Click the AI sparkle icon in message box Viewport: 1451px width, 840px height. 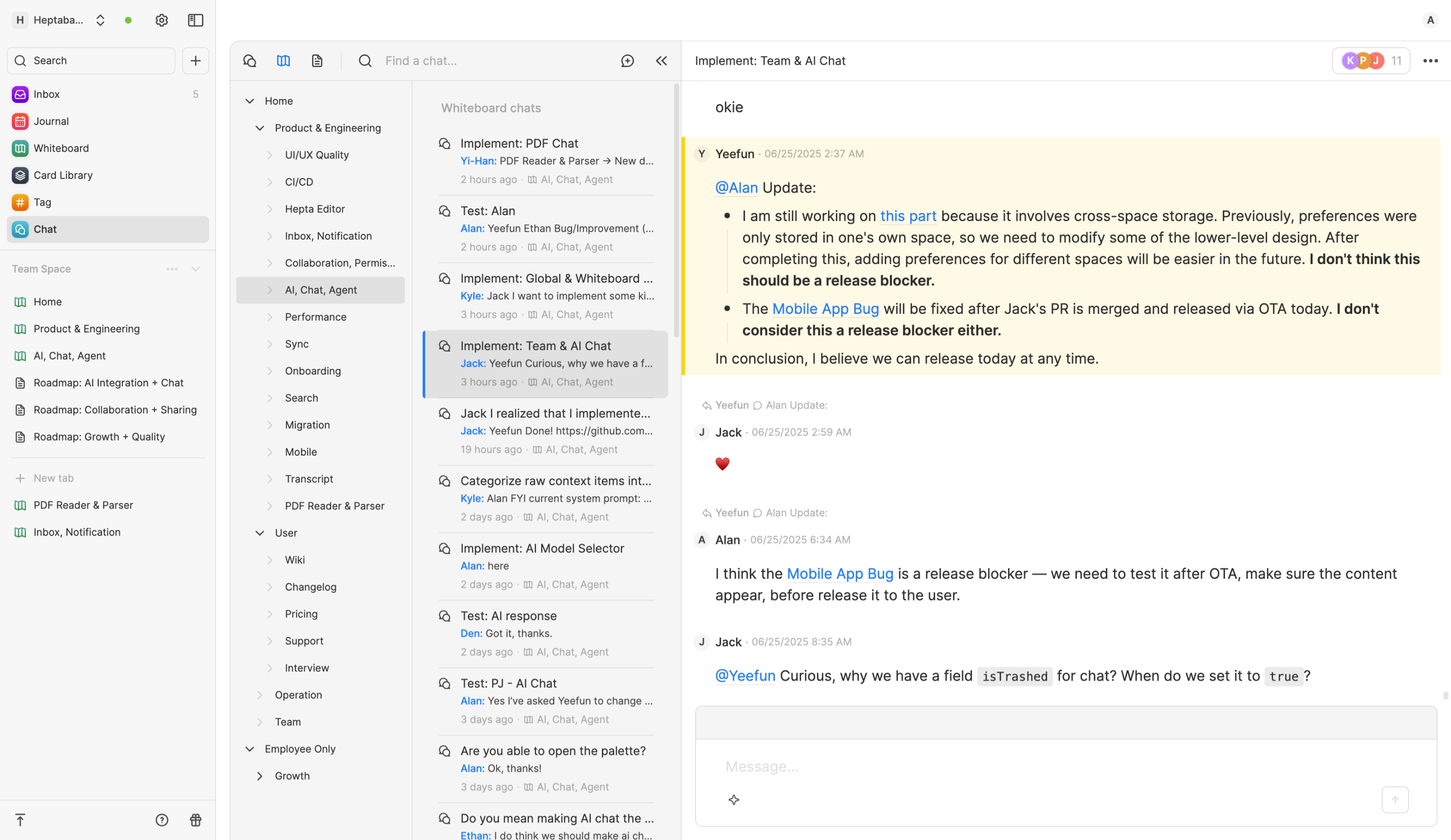click(734, 800)
